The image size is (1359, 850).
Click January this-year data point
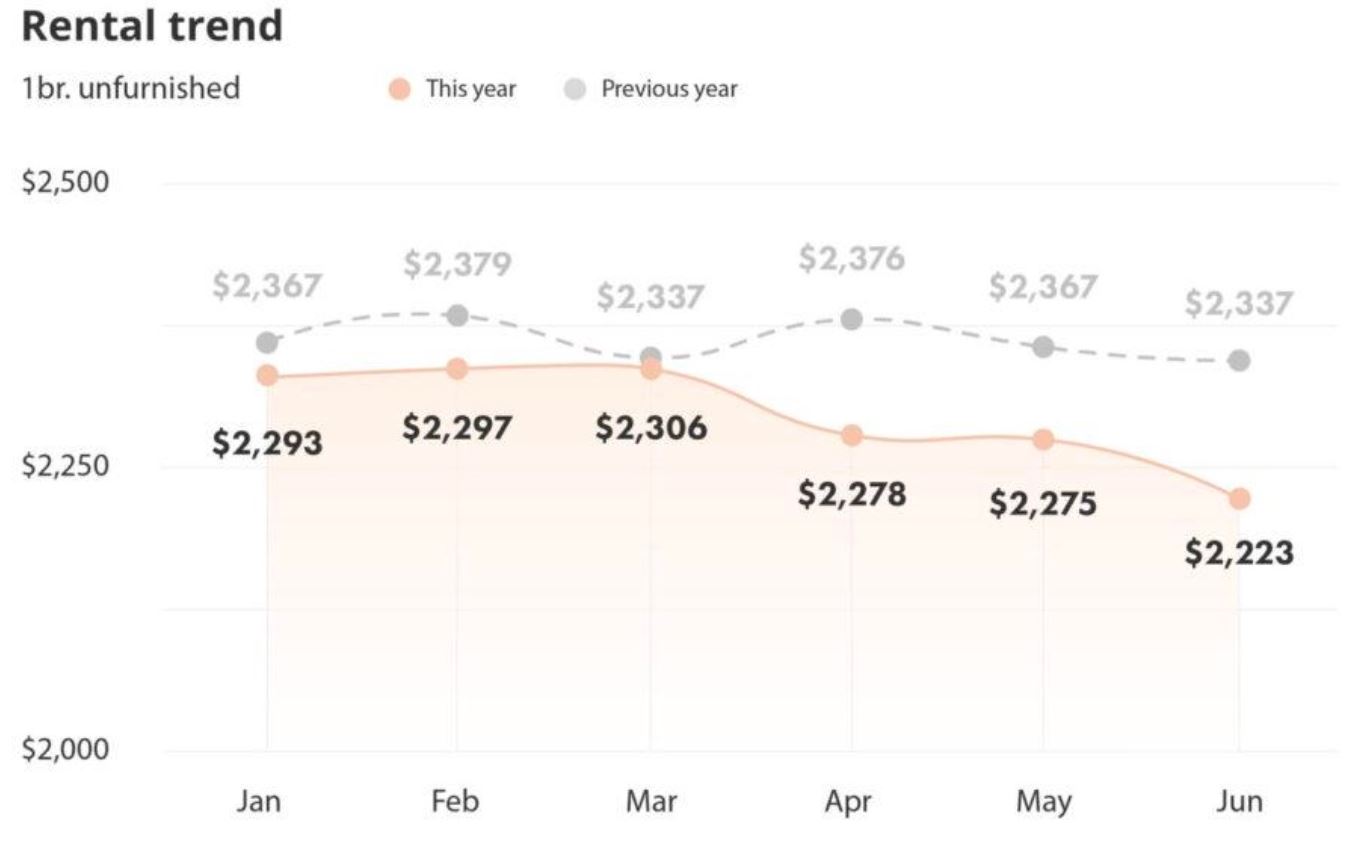[x=267, y=376]
